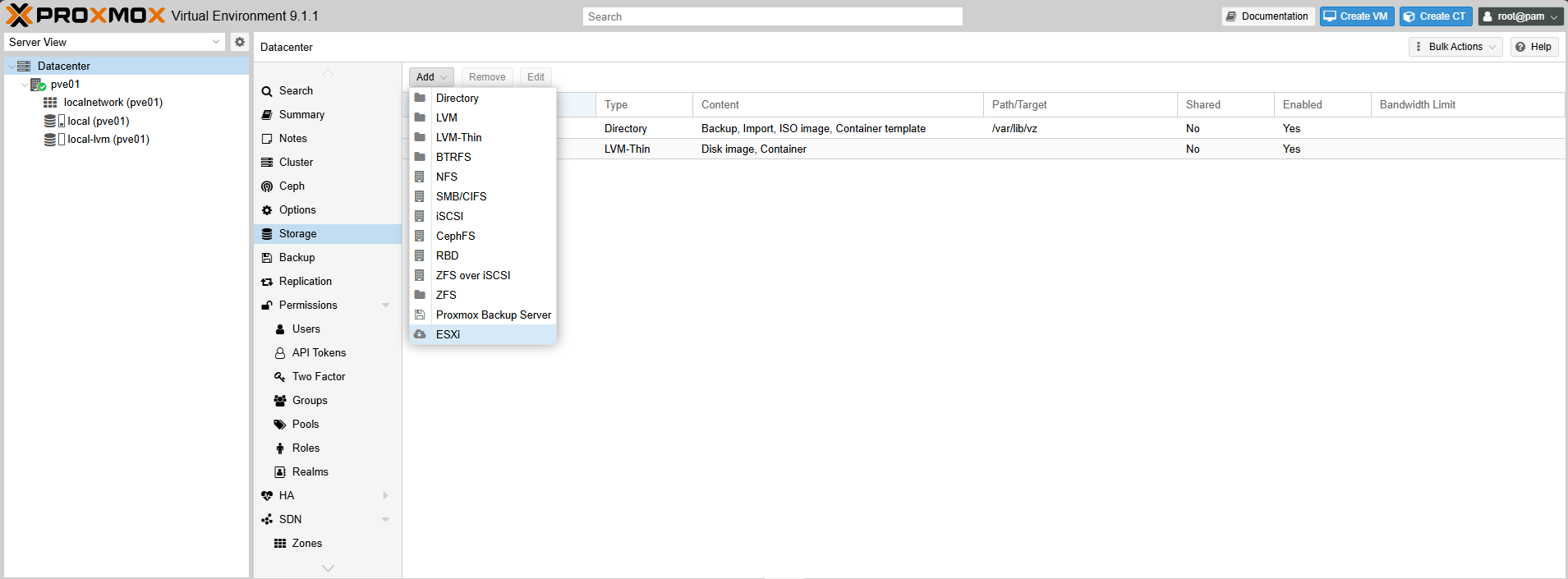Viewport: 1568px width, 579px height.
Task: Click the Replication arrows icon
Action: 267,282
